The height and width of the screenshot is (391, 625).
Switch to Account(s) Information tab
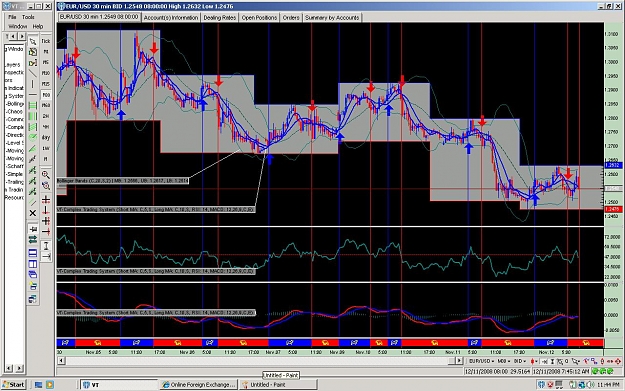[171, 18]
